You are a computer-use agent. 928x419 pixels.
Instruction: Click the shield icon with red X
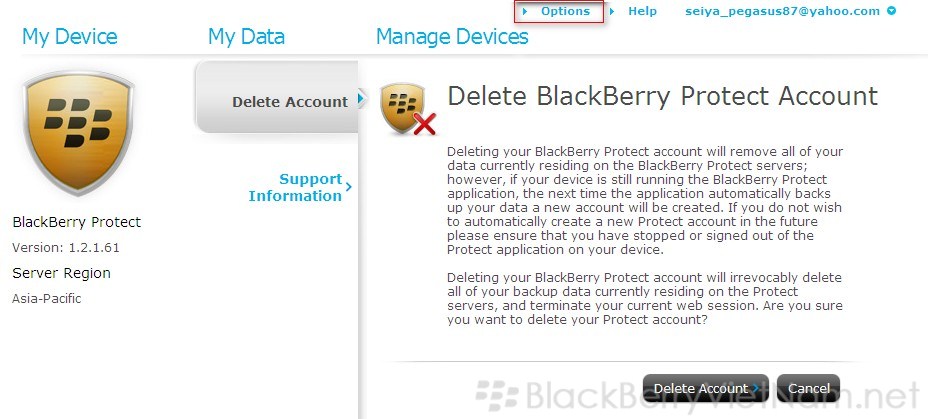click(x=407, y=109)
